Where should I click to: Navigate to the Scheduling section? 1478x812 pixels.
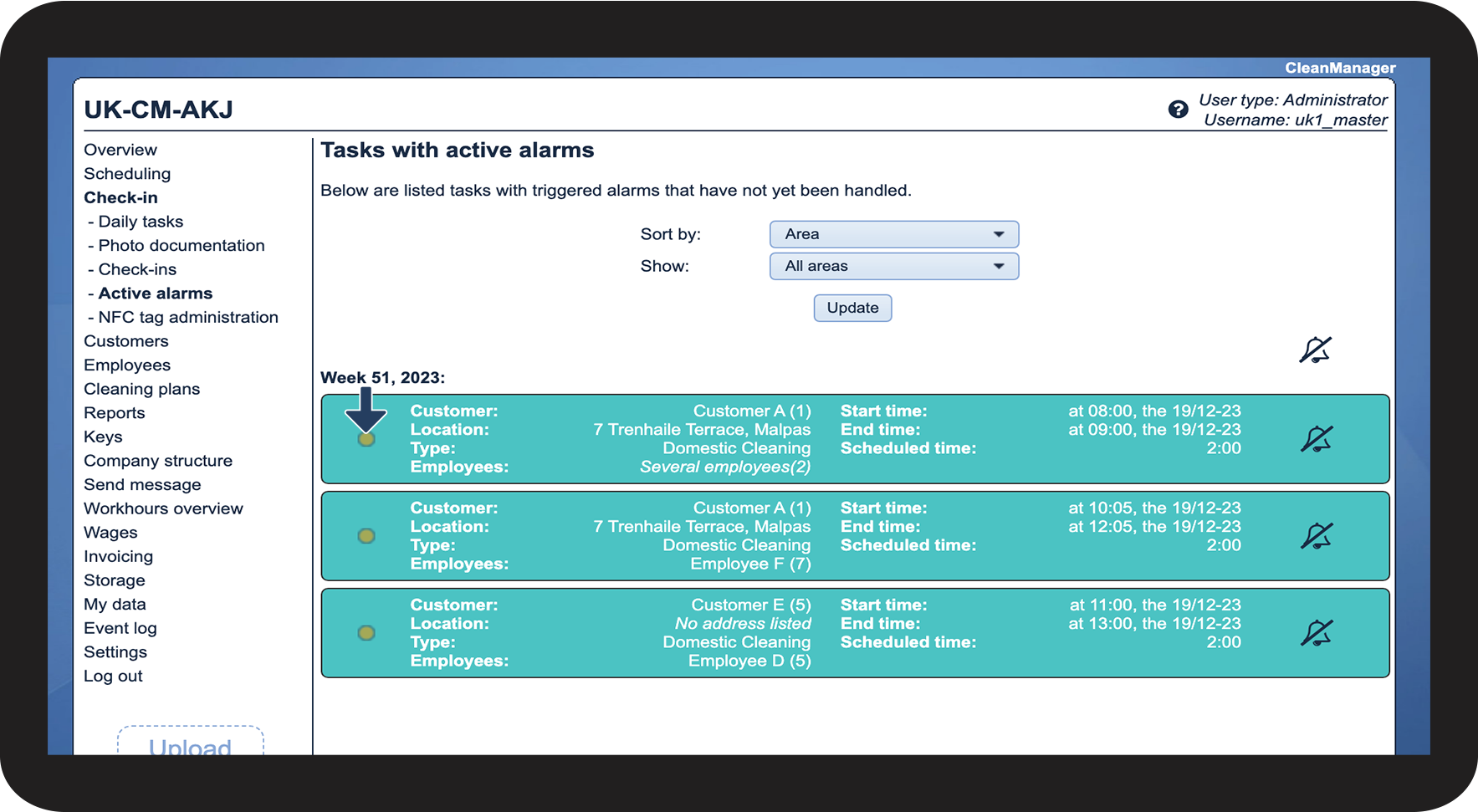(x=127, y=174)
